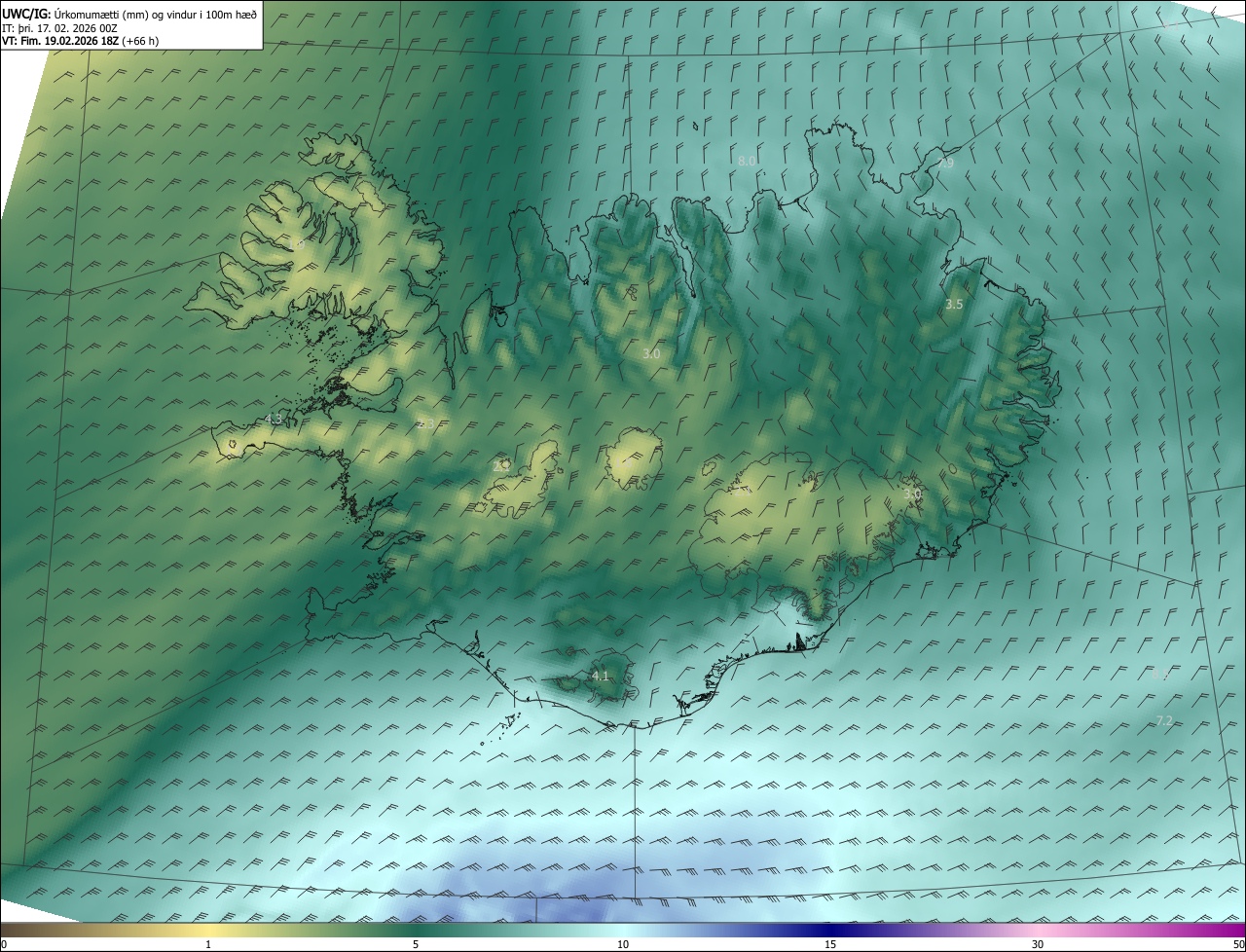Click the colorbar tick label 0

coord(3,944)
